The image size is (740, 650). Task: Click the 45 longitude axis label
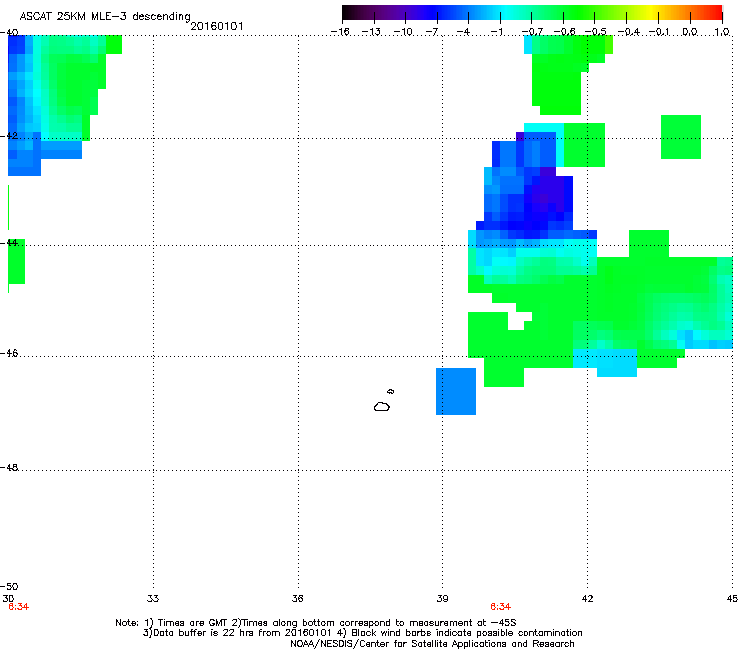coord(732,599)
